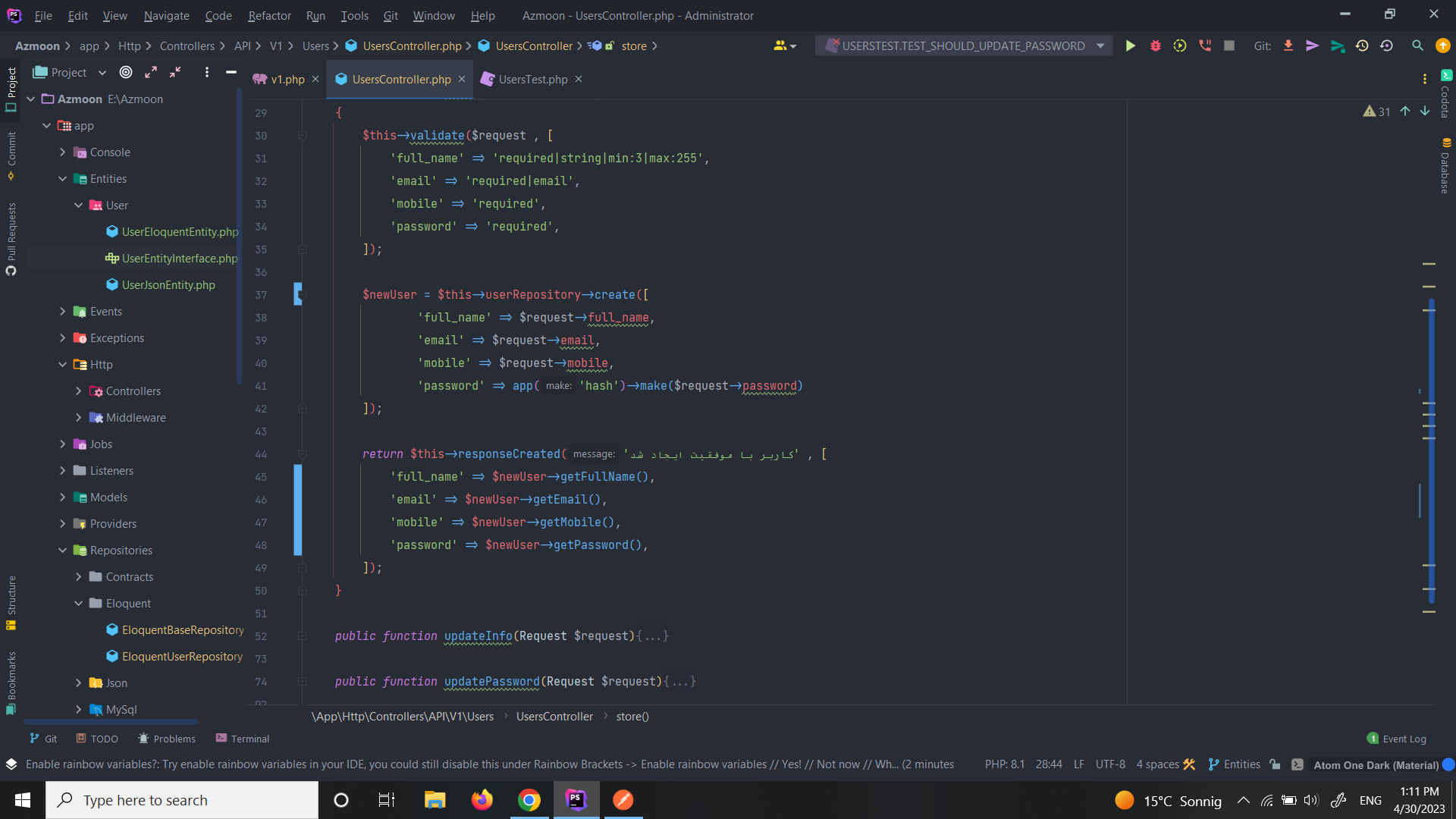The image size is (1456, 819).
Task: Click Project panel horizontal scrollbar
Action: point(111,722)
